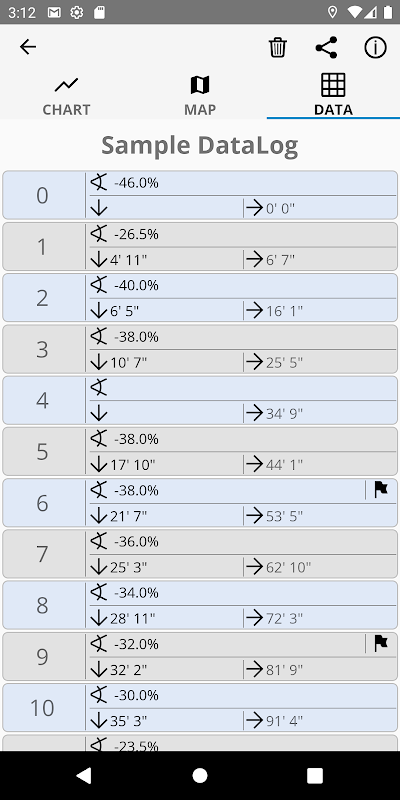Open the info circle icon
The height and width of the screenshot is (800, 400).
376,47
